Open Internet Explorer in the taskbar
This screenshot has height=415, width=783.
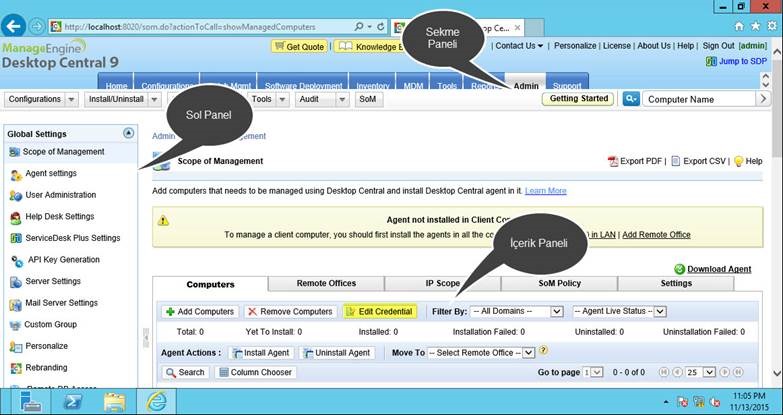pos(157,402)
